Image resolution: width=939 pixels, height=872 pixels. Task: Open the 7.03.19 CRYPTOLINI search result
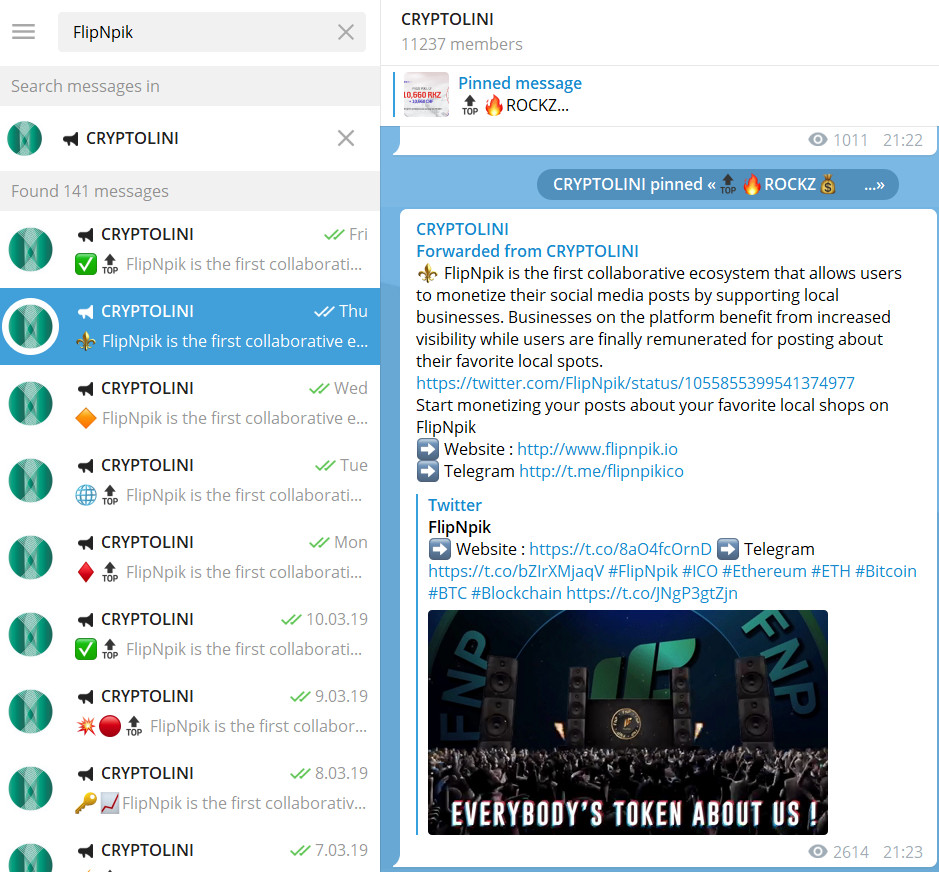click(190, 850)
